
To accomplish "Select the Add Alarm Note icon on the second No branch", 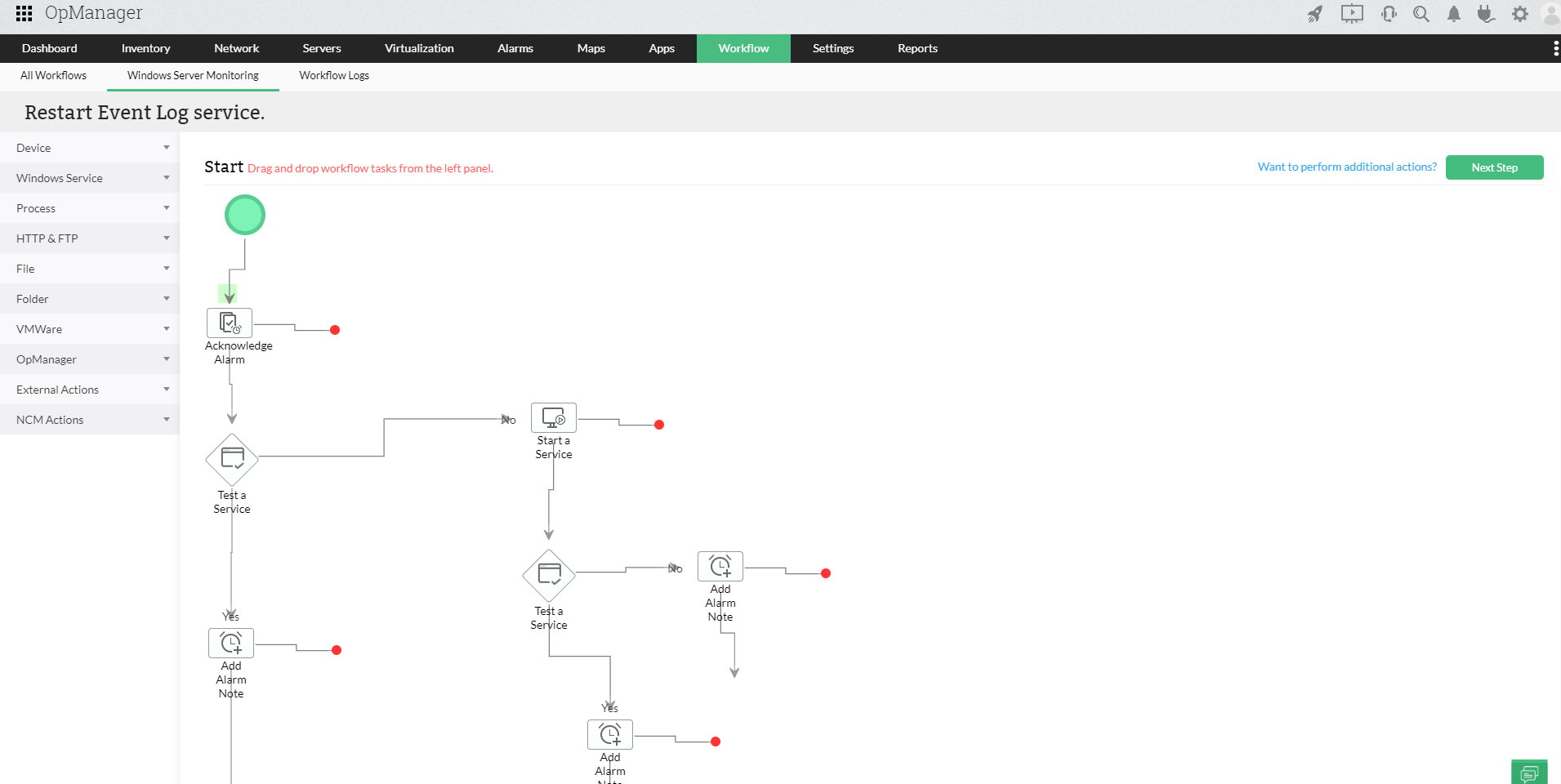I will coord(720,566).
